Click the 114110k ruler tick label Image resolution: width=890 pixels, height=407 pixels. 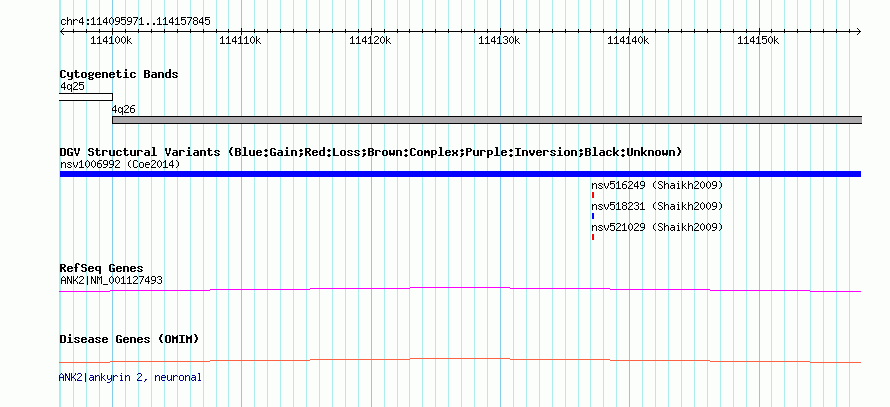pos(241,40)
